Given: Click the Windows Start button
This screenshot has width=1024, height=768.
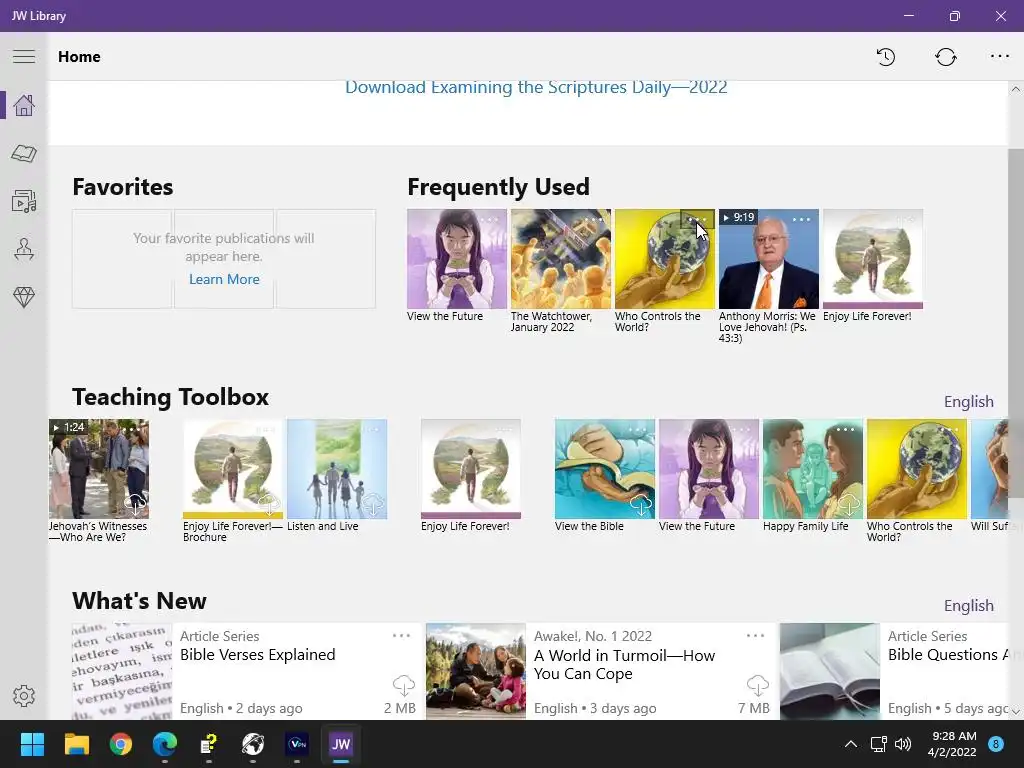Looking at the screenshot, I should (x=32, y=744).
